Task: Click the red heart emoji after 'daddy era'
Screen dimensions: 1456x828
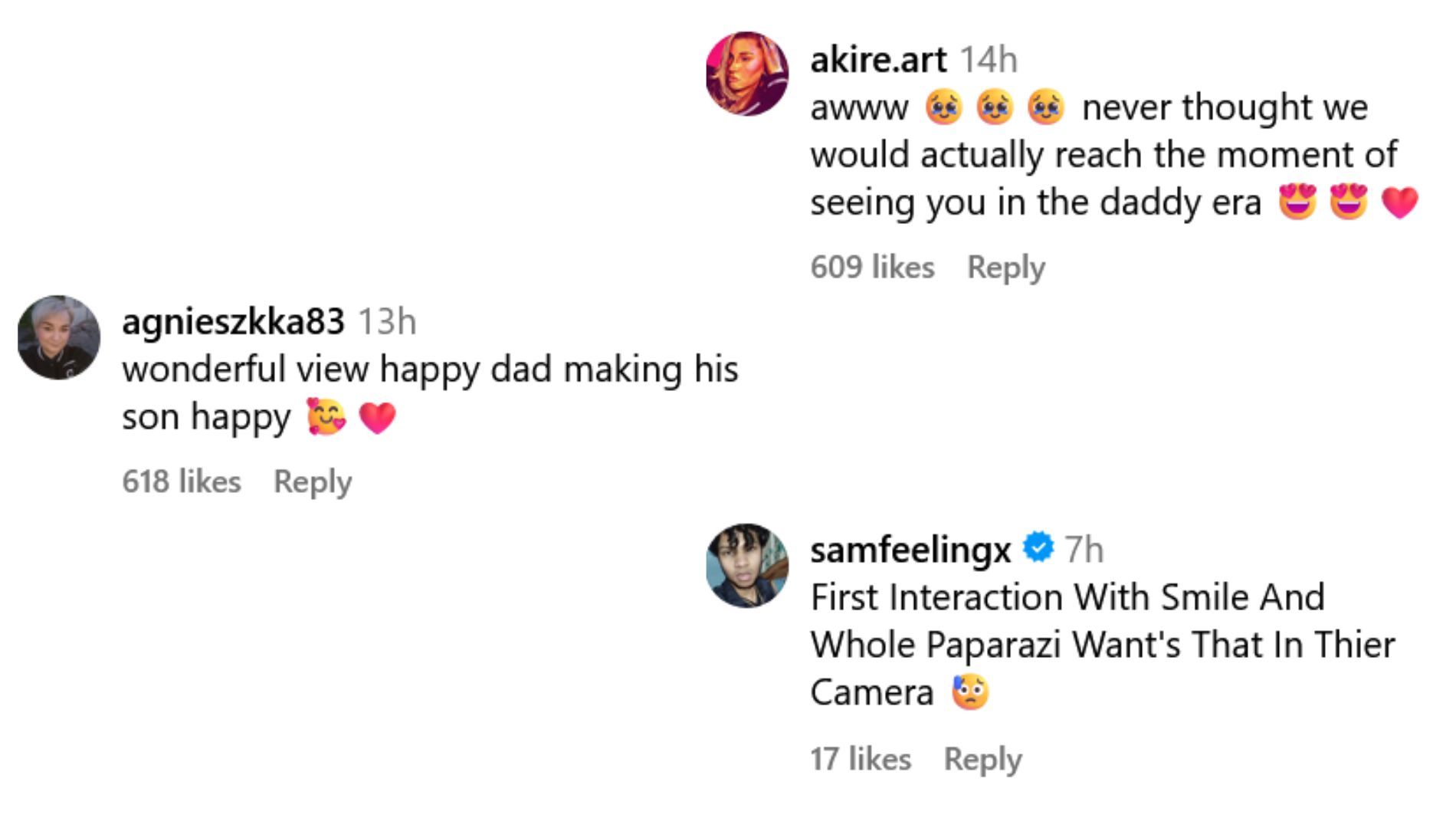Action: tap(1399, 202)
